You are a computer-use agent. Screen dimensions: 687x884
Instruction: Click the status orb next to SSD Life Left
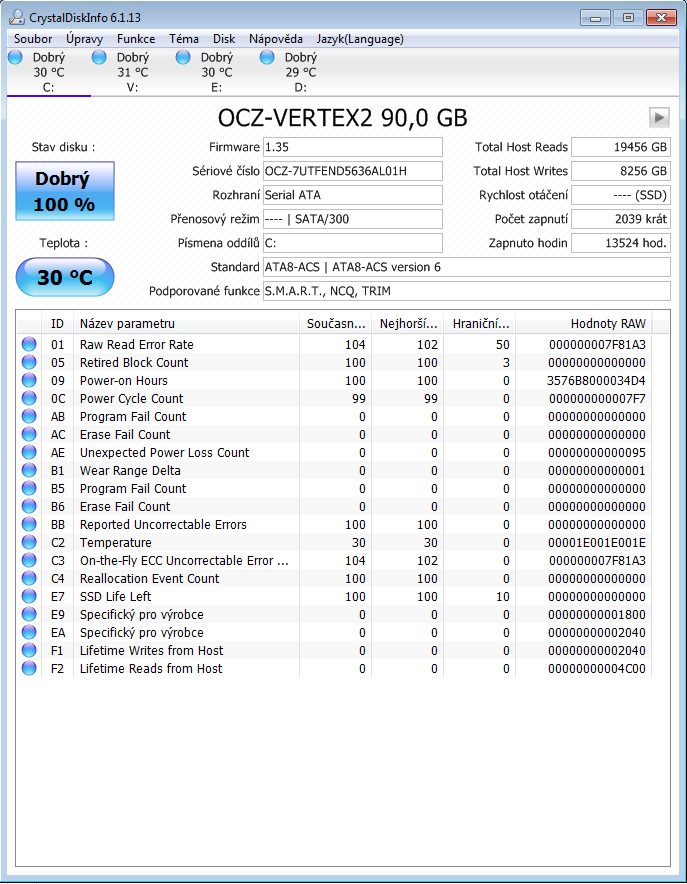click(x=29, y=597)
